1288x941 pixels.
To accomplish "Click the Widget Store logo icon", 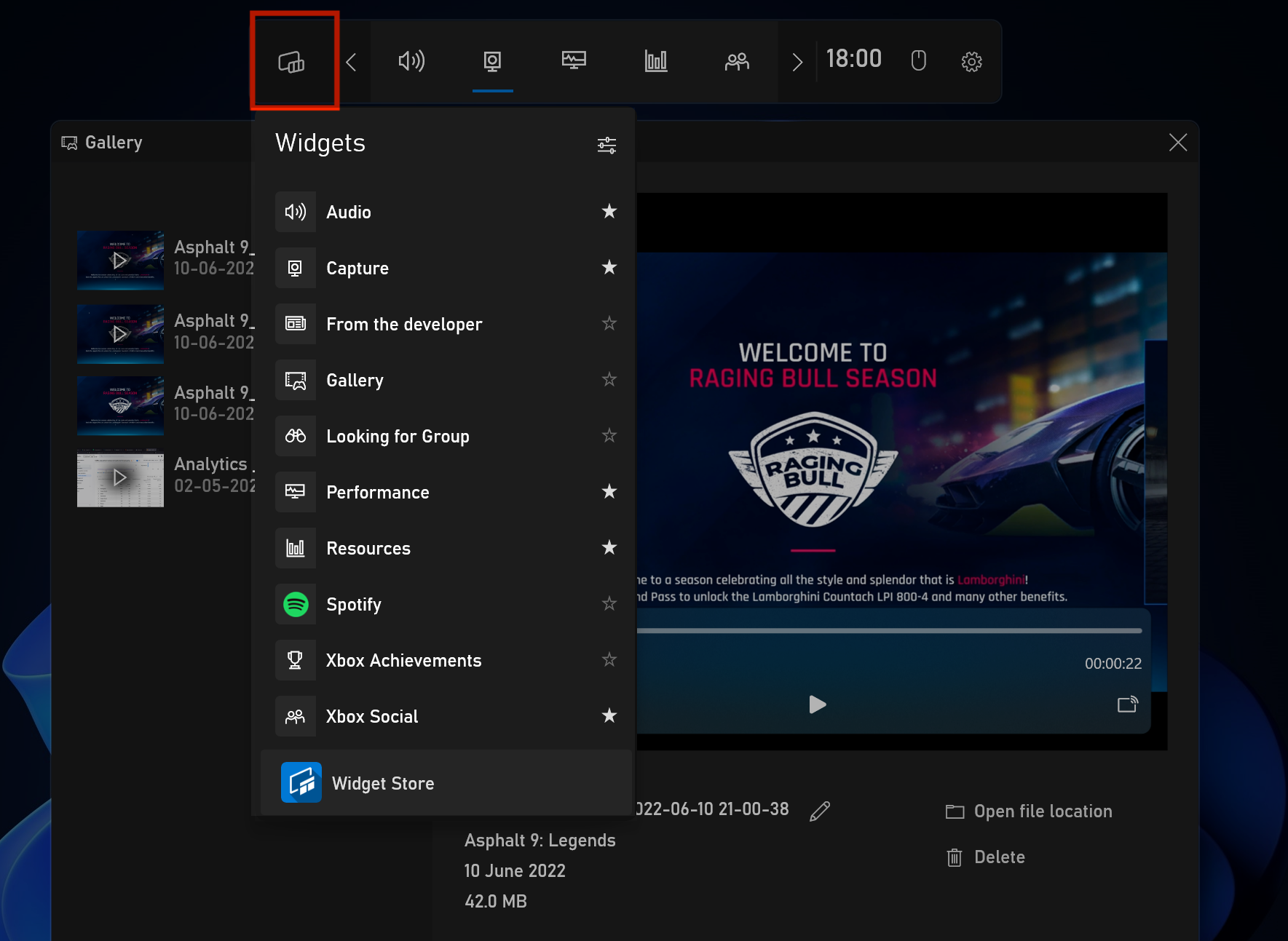I will pyautogui.click(x=301, y=782).
